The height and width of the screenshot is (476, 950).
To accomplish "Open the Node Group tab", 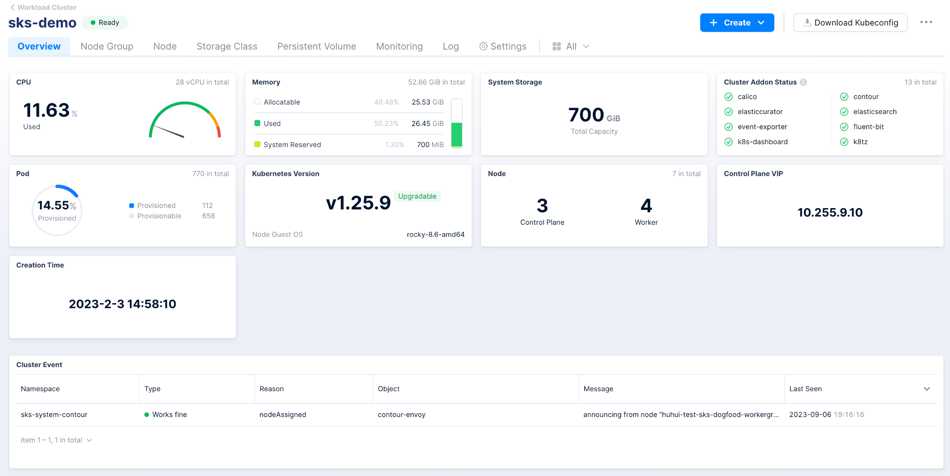I will [107, 46].
